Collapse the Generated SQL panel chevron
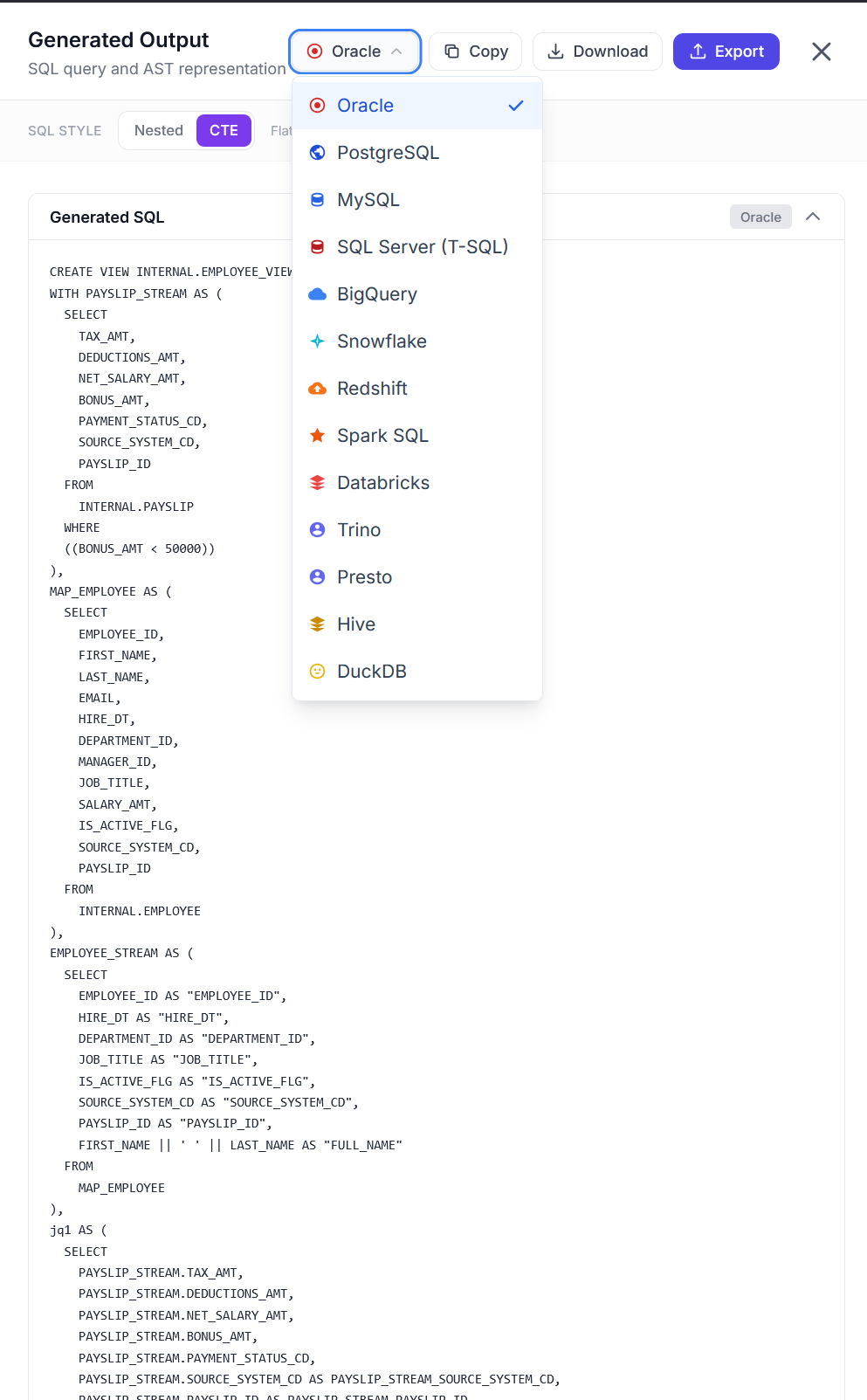 coord(813,217)
